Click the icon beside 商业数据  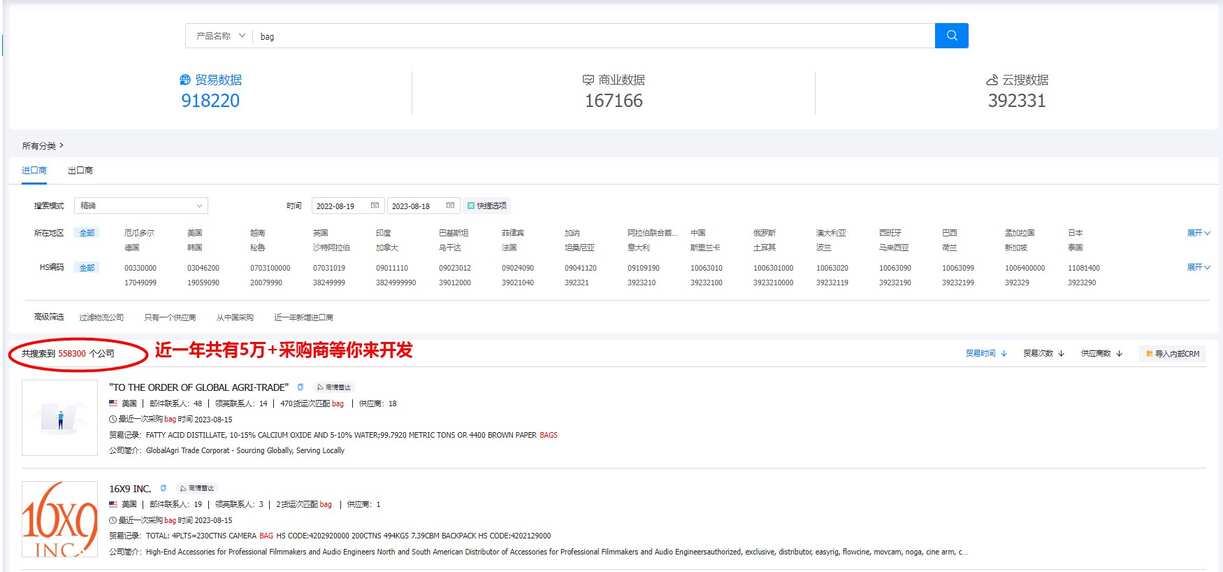pyautogui.click(x=588, y=80)
